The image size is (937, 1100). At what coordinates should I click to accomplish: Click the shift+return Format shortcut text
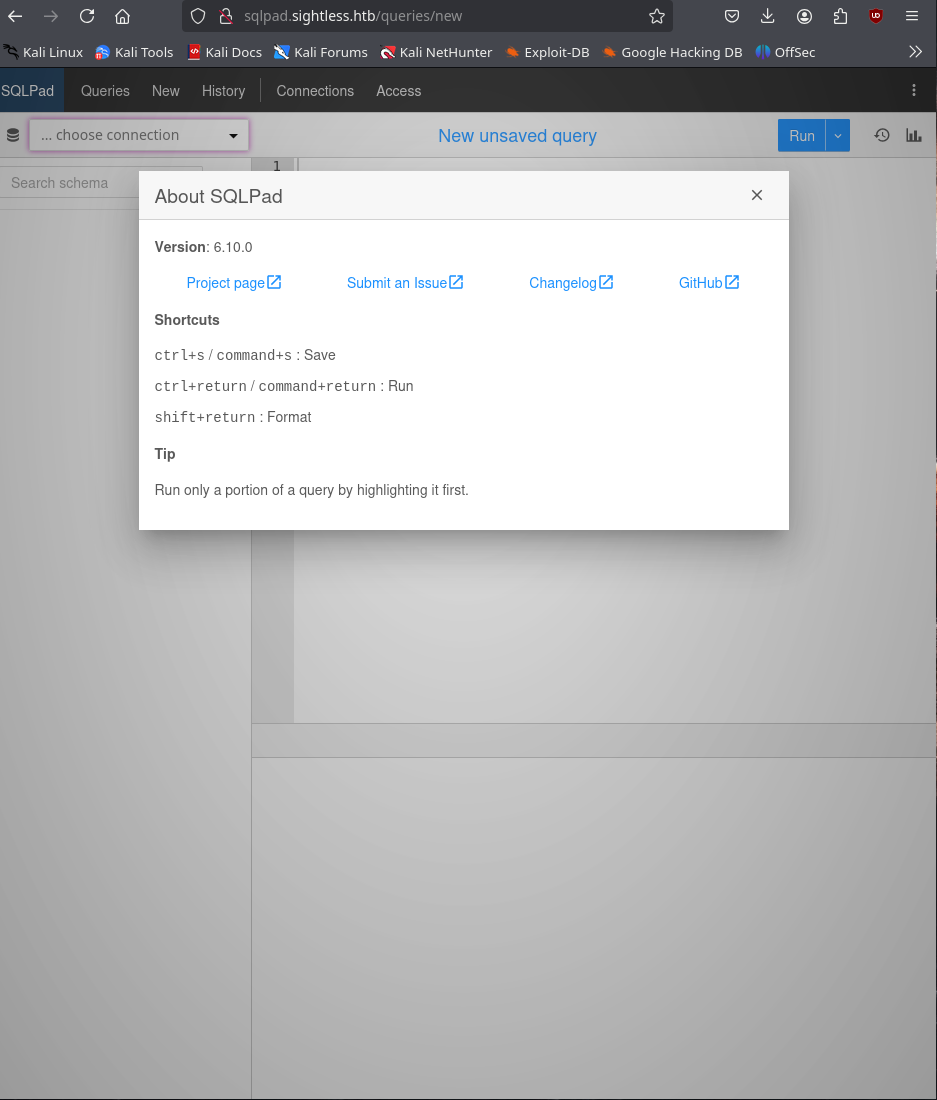coord(233,417)
